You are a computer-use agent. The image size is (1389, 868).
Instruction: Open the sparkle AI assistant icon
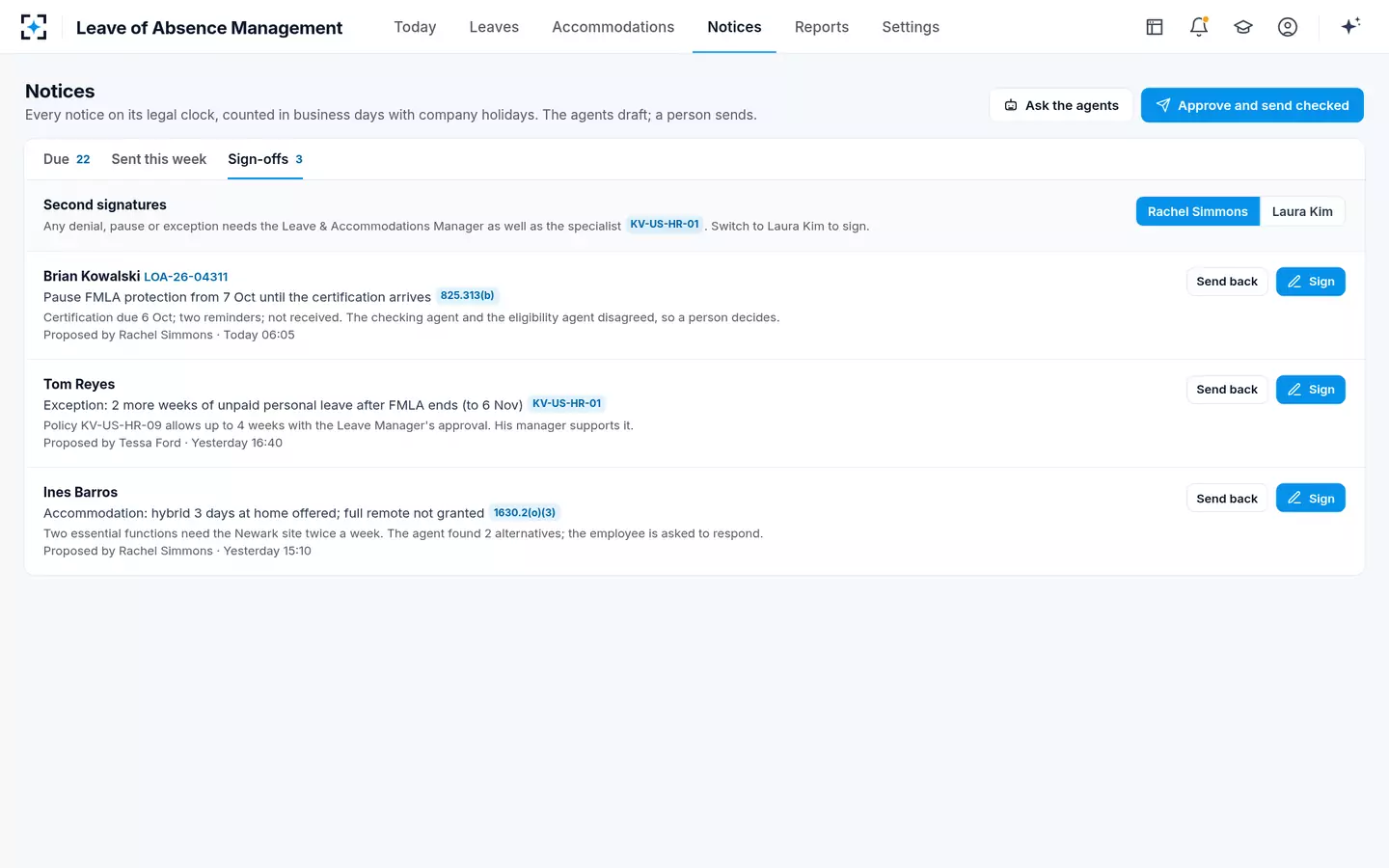(x=1350, y=26)
